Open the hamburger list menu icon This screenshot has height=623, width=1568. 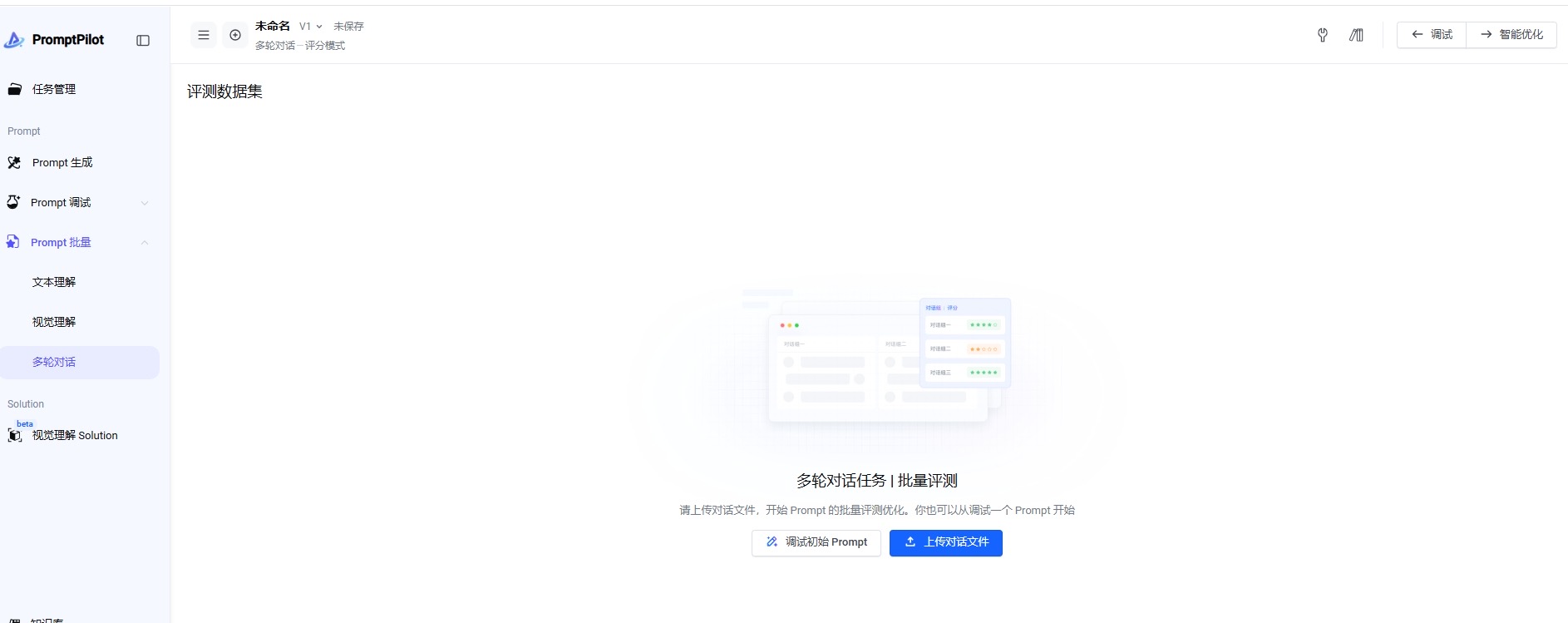(x=204, y=35)
